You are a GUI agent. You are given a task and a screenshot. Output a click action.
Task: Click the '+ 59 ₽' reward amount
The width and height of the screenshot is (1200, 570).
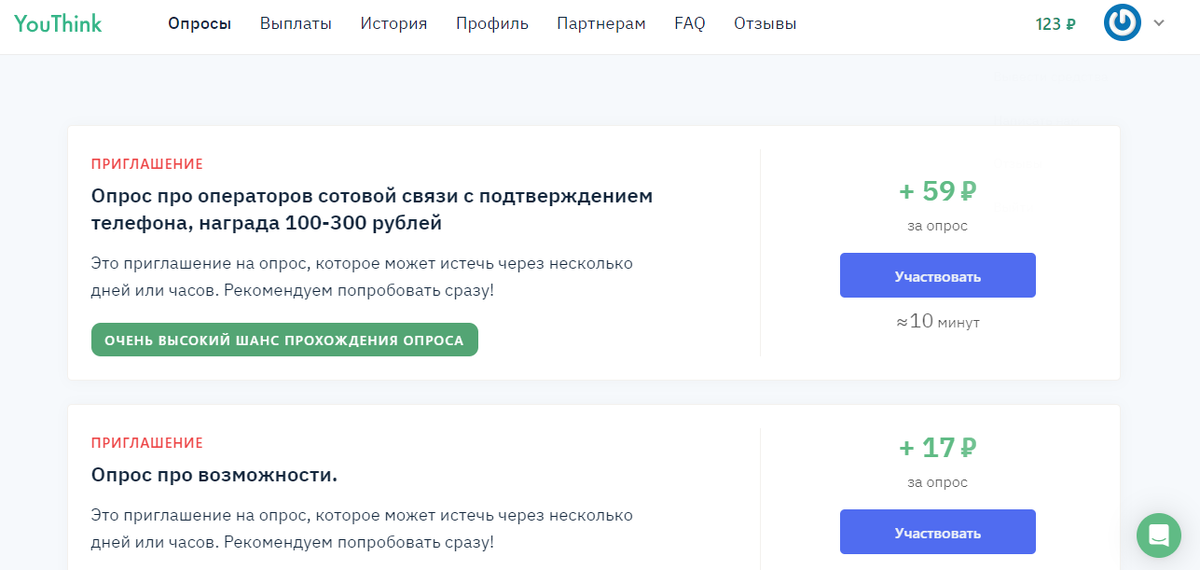coord(938,190)
